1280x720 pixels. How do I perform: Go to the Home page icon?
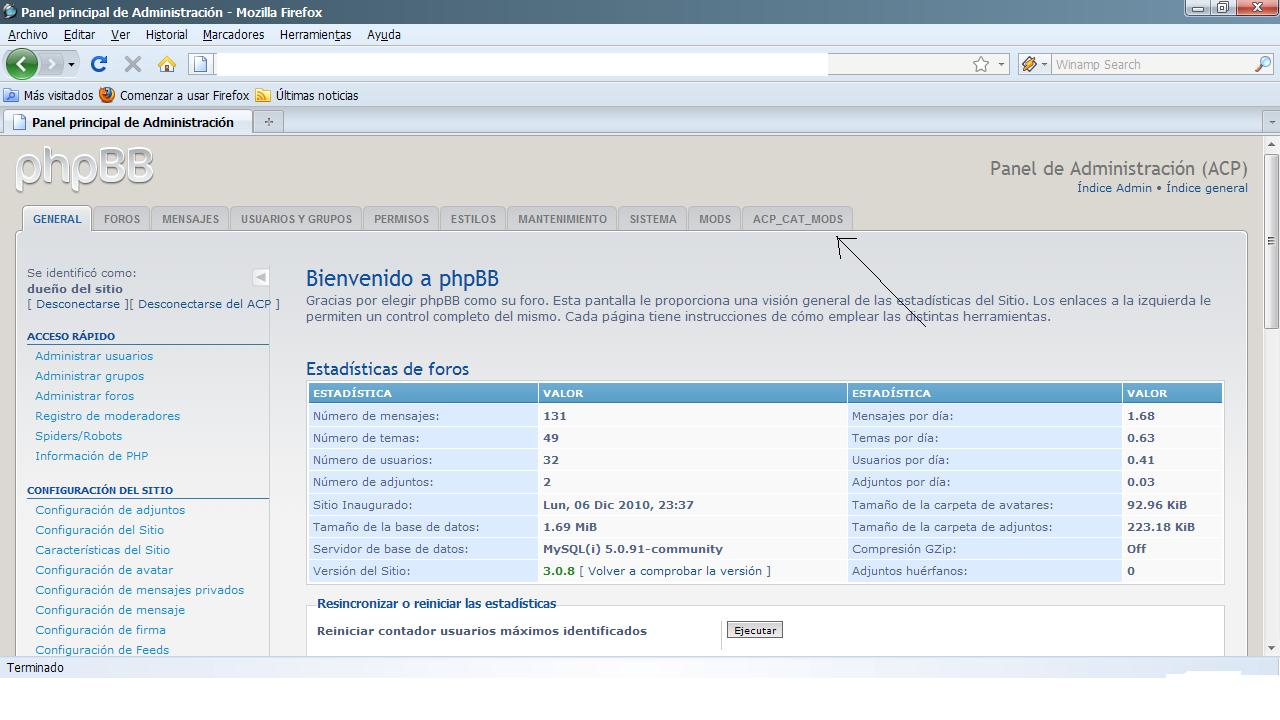[166, 64]
